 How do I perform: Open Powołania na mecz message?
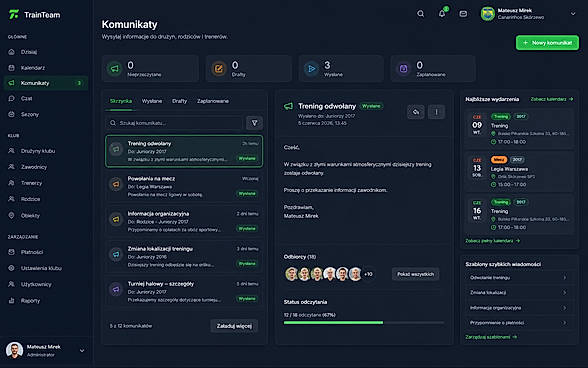click(184, 186)
